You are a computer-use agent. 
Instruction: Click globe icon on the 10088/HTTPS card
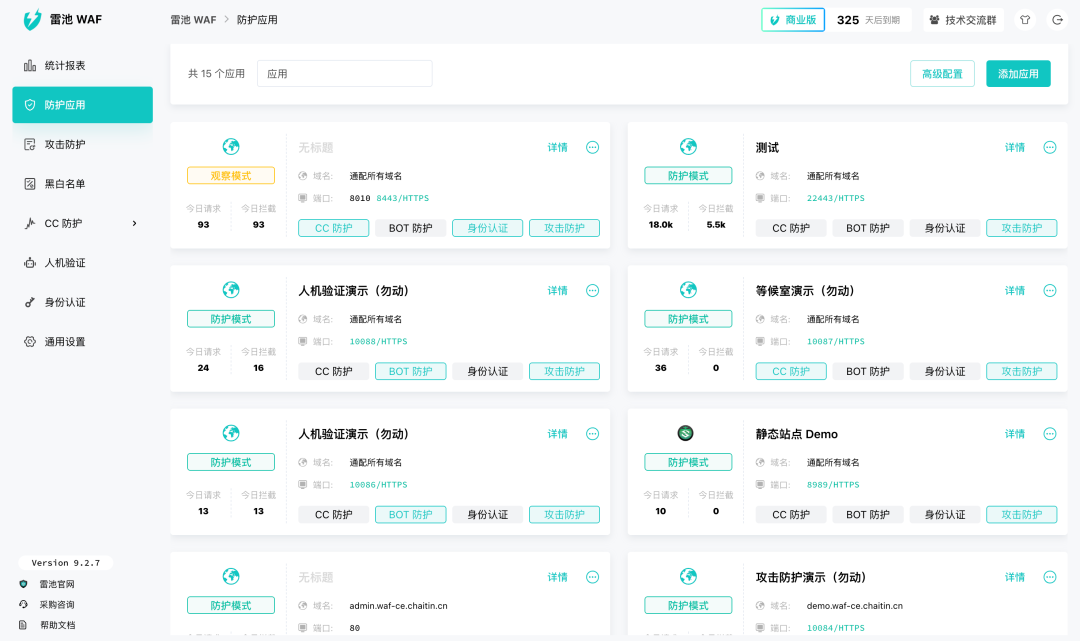click(x=231, y=289)
